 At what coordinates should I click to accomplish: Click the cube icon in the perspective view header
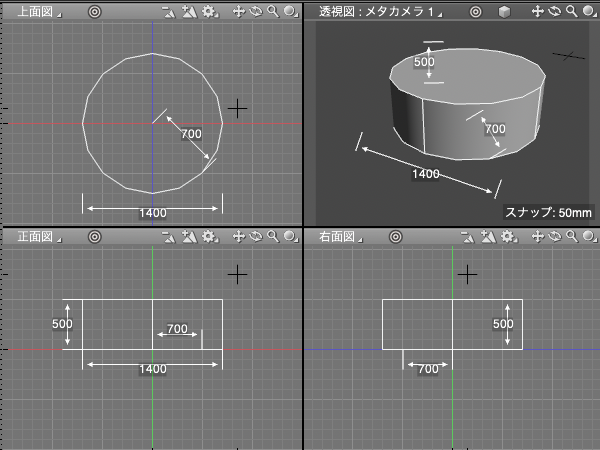click(505, 12)
